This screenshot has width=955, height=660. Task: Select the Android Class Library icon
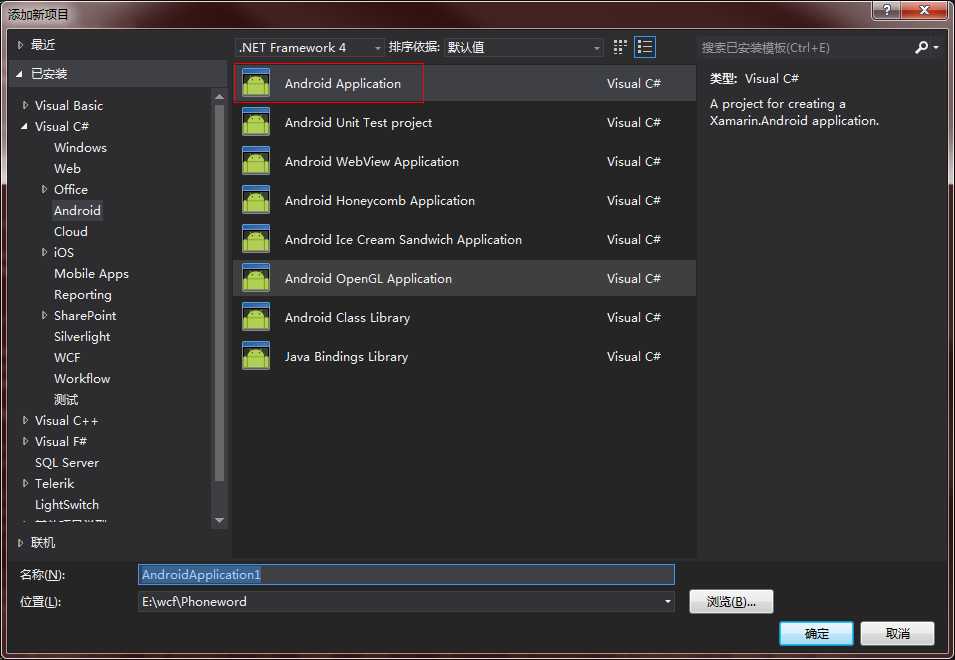[256, 317]
